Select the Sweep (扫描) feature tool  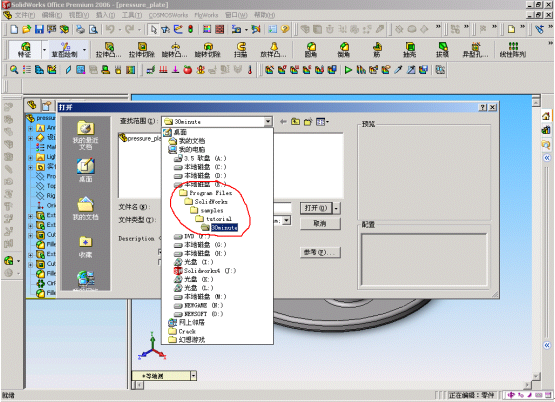241,50
